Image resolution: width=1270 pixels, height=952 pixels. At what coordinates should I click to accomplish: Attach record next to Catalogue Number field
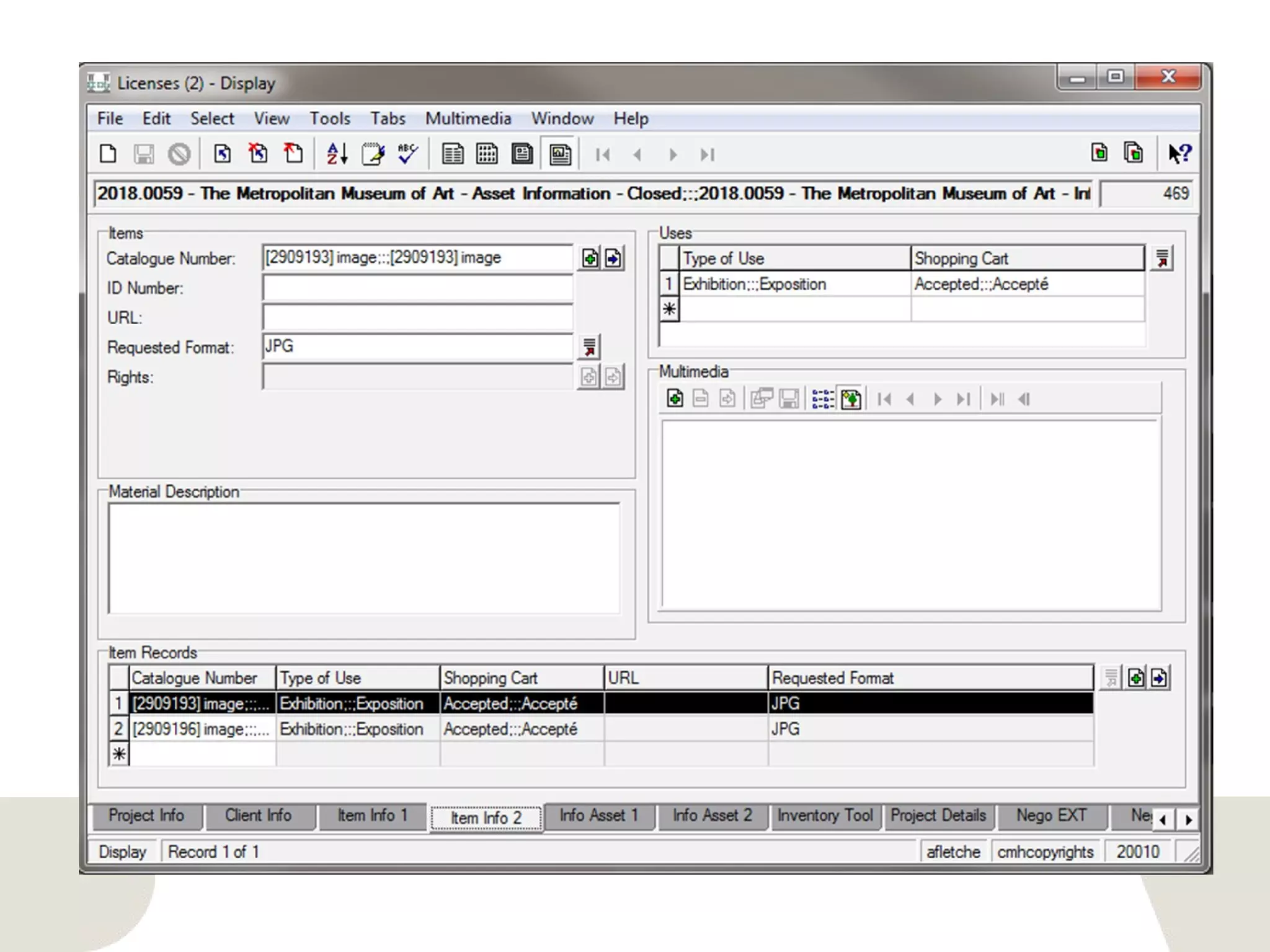tap(590, 258)
